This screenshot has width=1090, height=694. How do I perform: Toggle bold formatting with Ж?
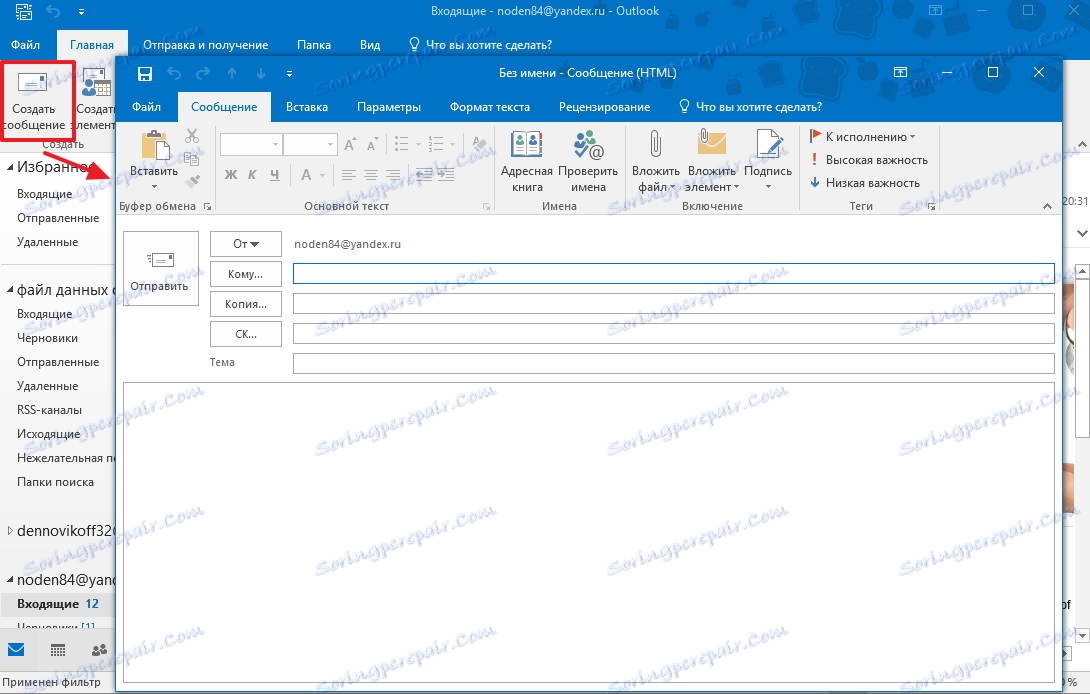click(231, 175)
